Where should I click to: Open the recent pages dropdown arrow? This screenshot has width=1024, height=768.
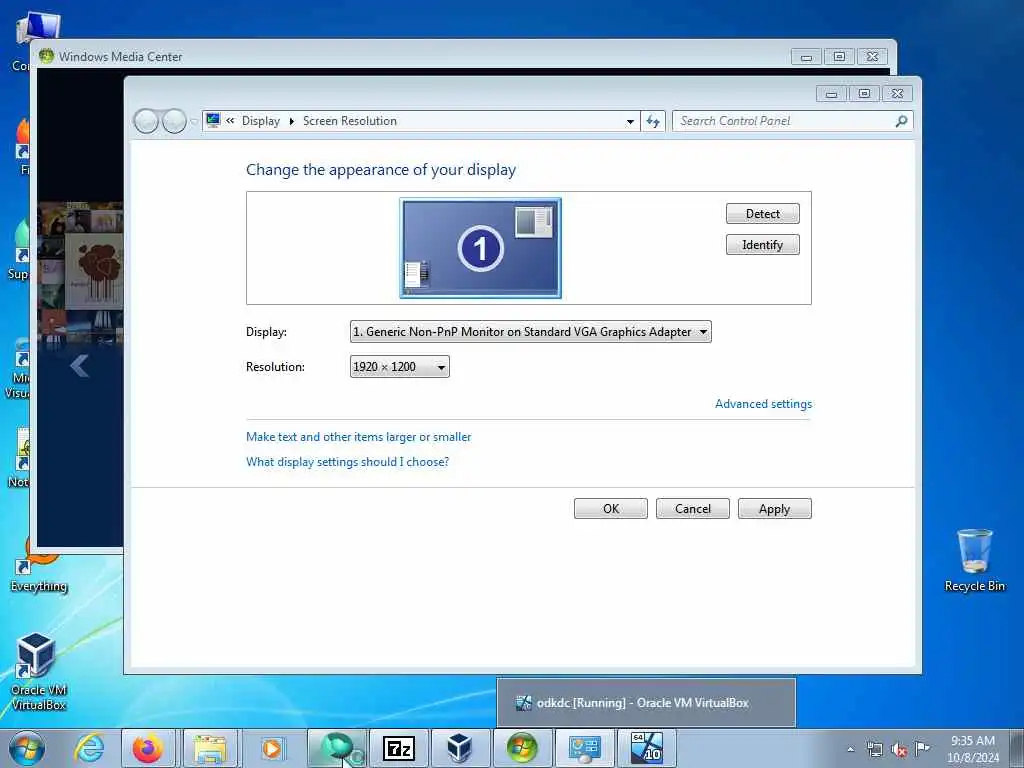click(x=193, y=121)
